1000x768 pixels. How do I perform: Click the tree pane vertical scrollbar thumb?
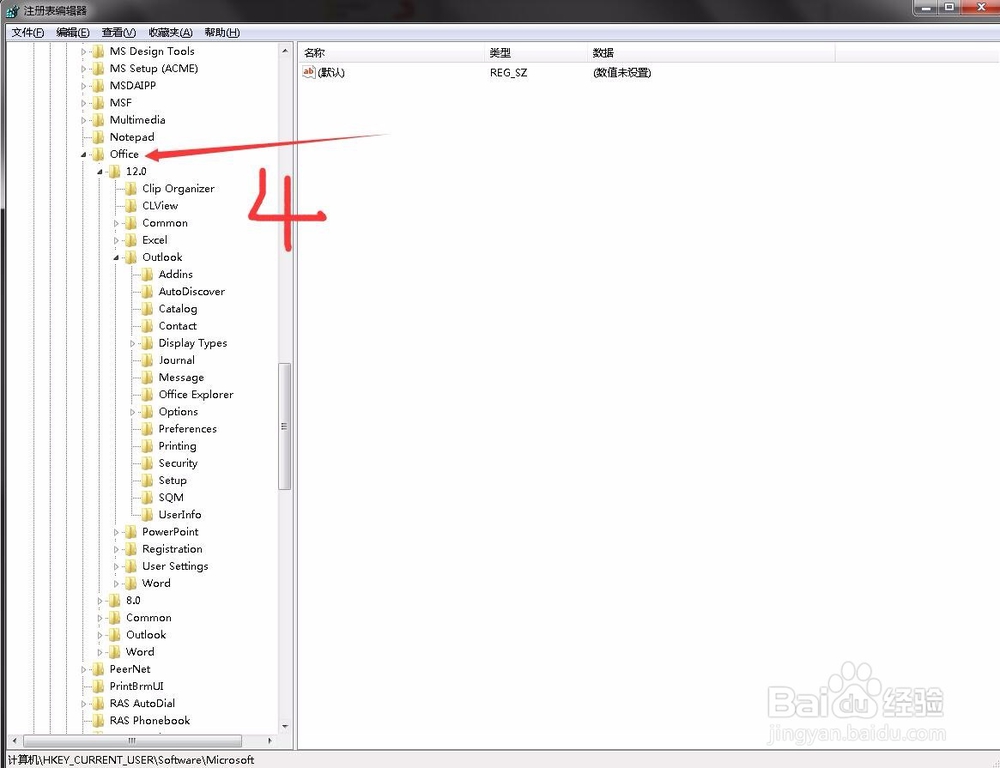[284, 426]
